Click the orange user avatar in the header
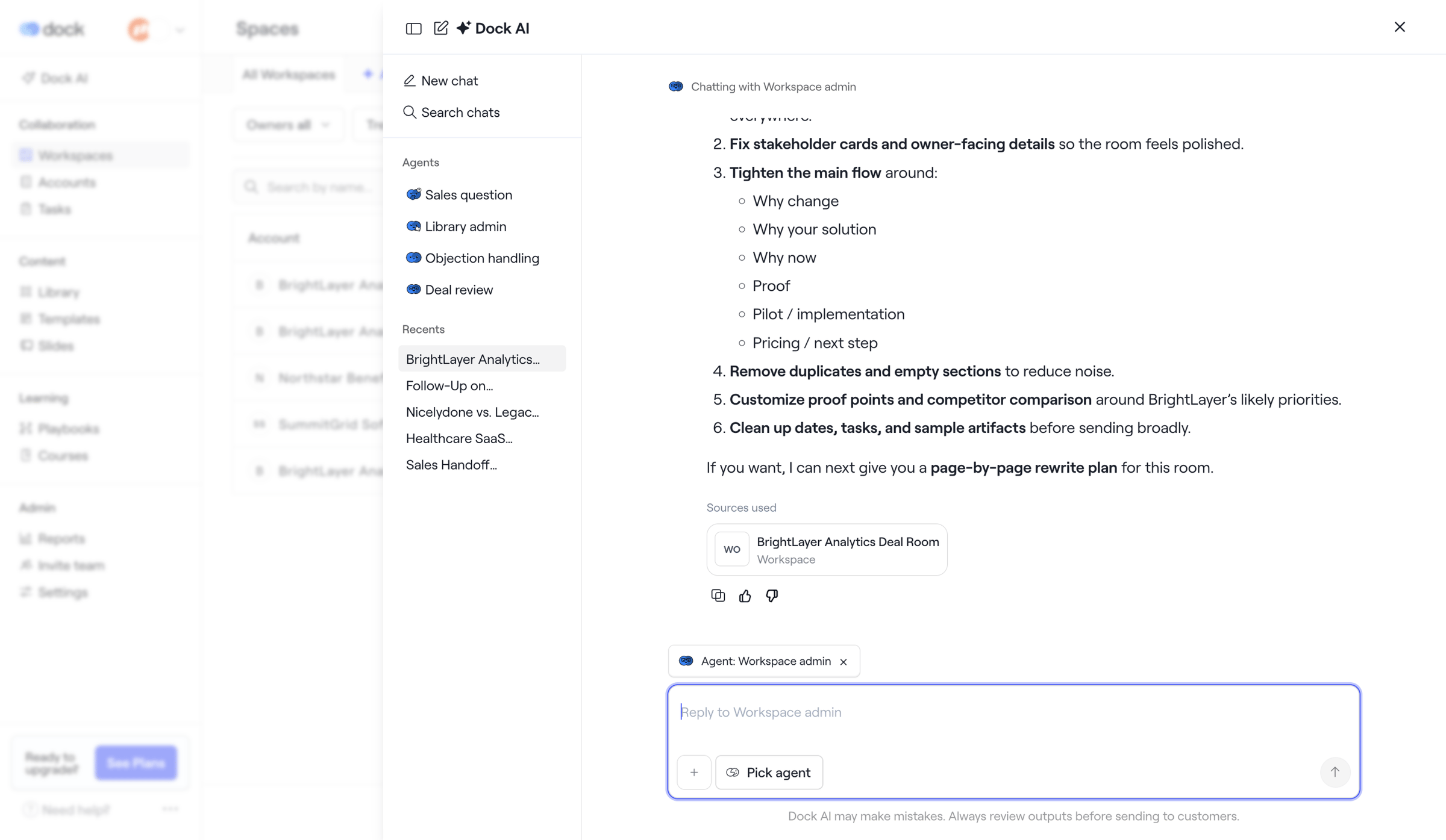 [x=139, y=30]
